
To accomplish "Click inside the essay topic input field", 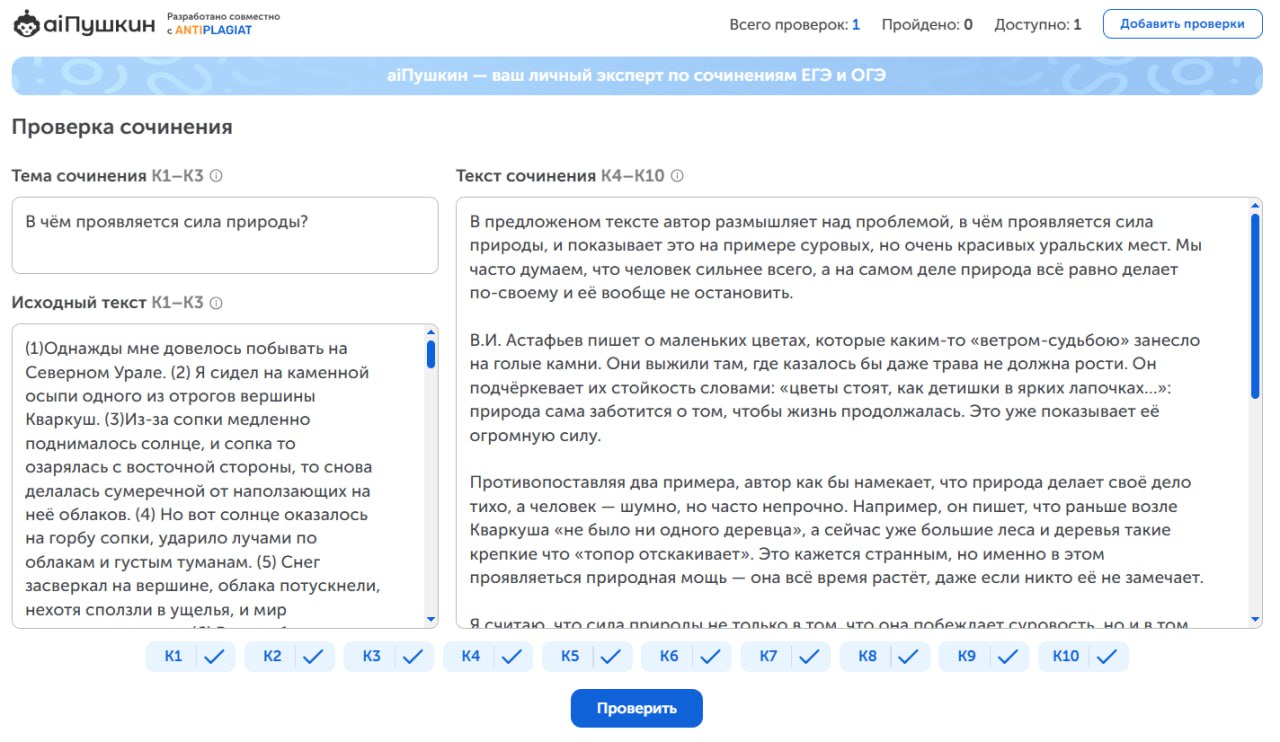I will point(224,234).
